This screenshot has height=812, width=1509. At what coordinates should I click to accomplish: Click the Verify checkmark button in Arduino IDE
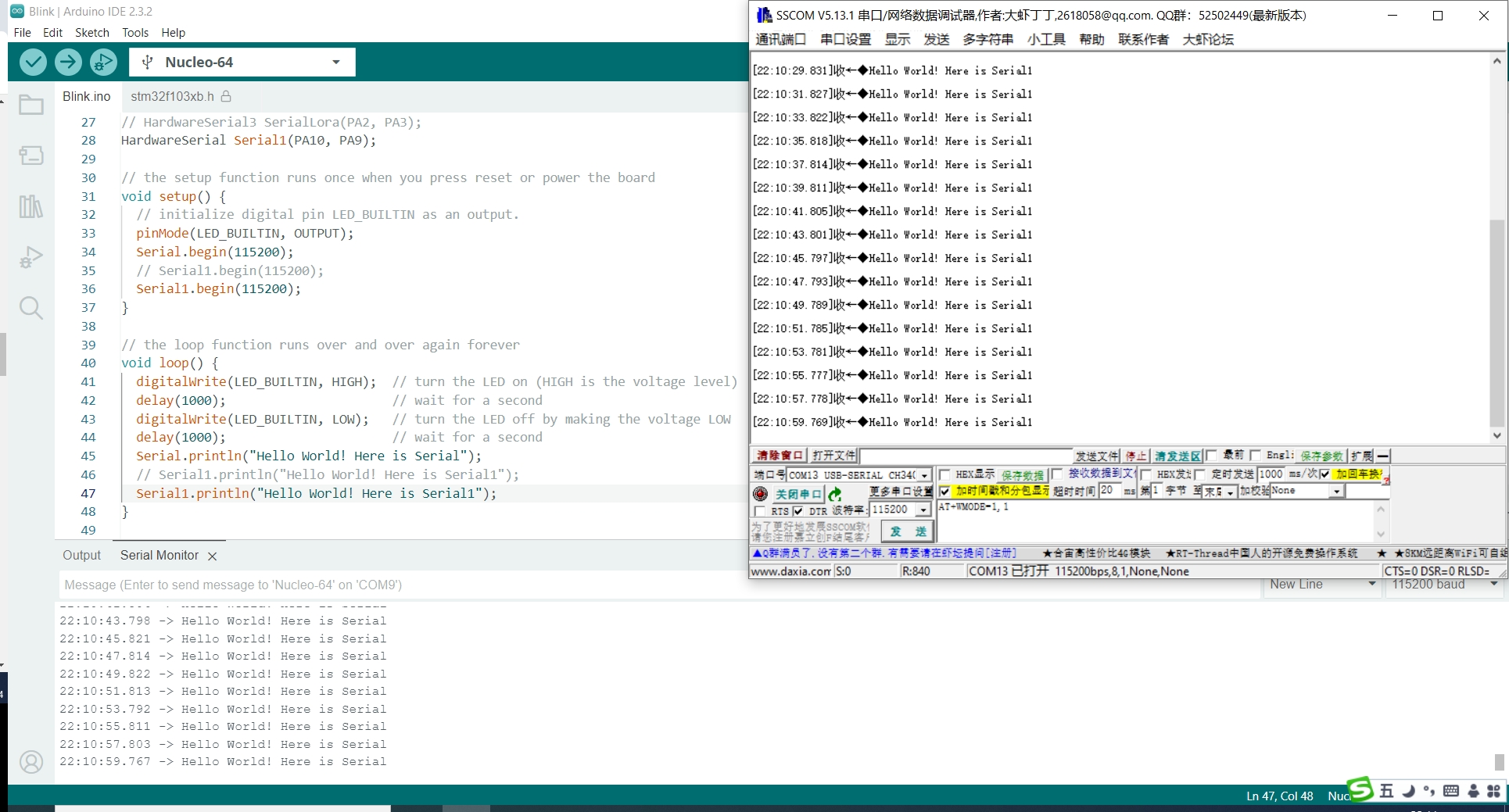click(33, 62)
